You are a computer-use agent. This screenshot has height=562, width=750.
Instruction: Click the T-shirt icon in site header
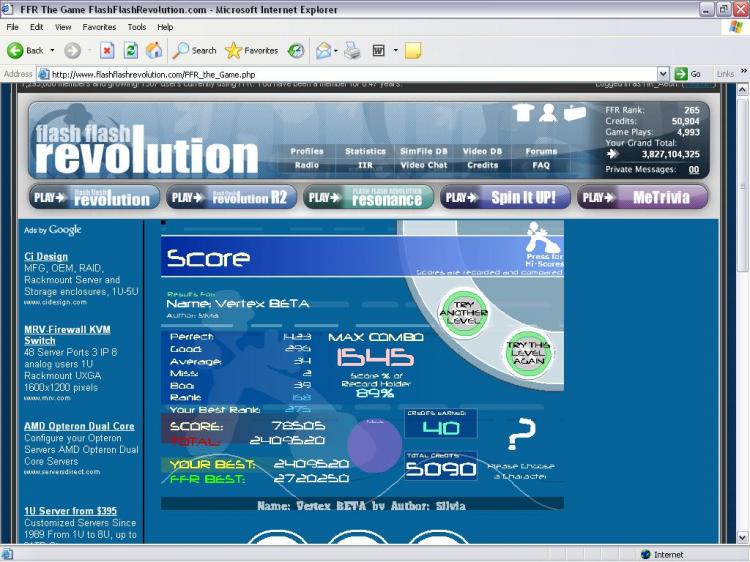coord(523,113)
